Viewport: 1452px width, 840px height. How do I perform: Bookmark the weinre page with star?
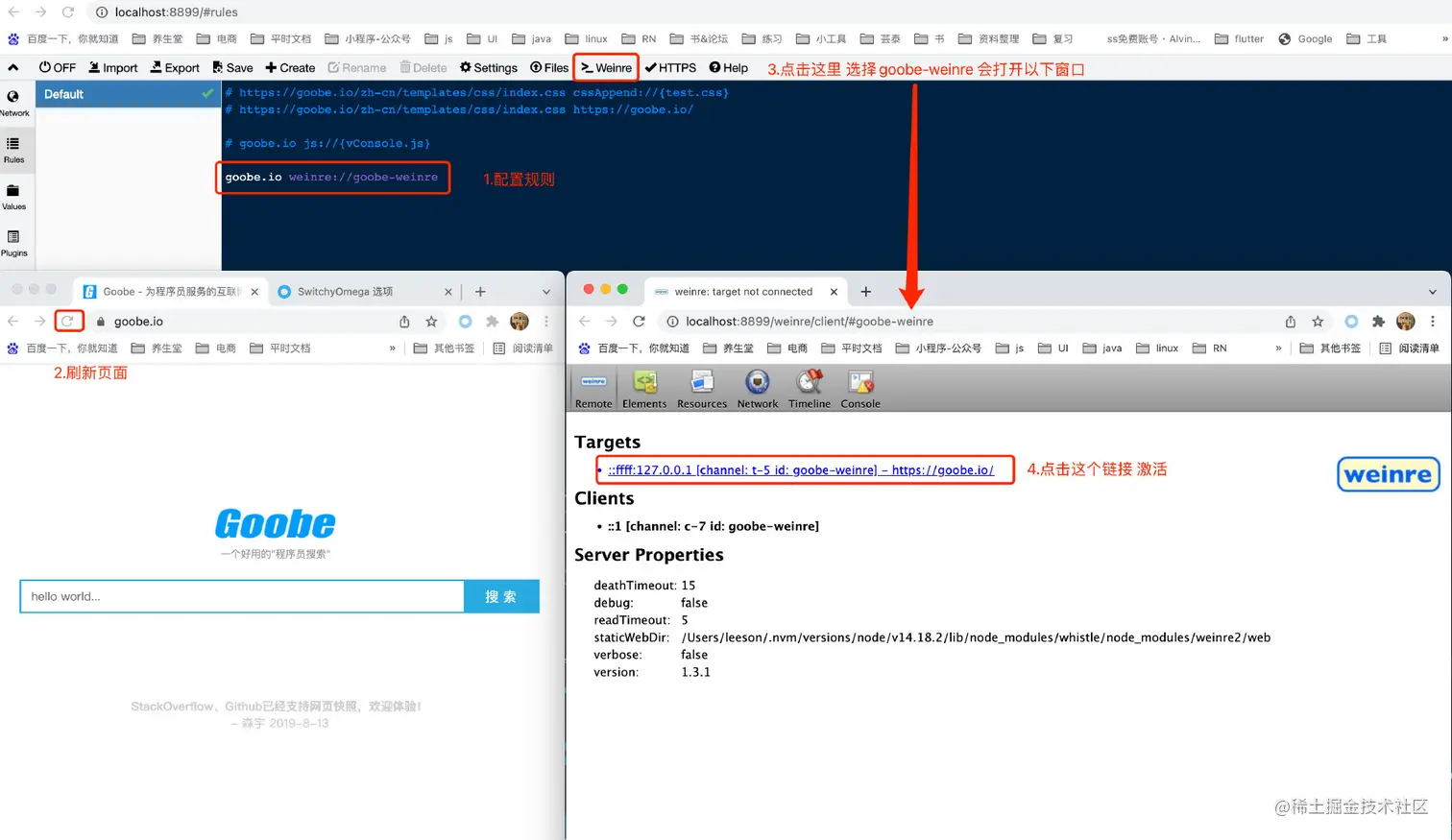[x=1318, y=322]
